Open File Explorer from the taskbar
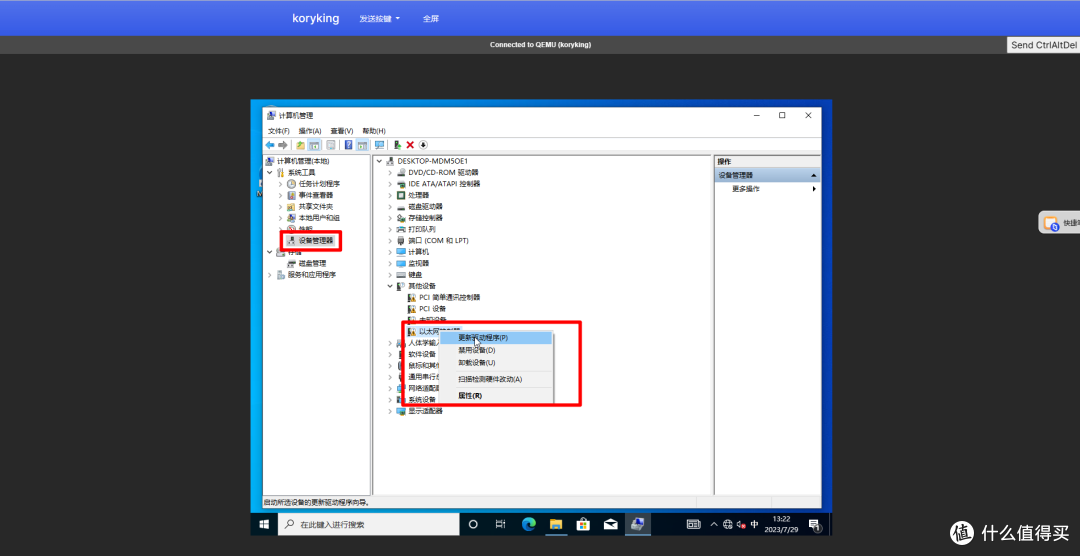1080x556 pixels. [556, 524]
